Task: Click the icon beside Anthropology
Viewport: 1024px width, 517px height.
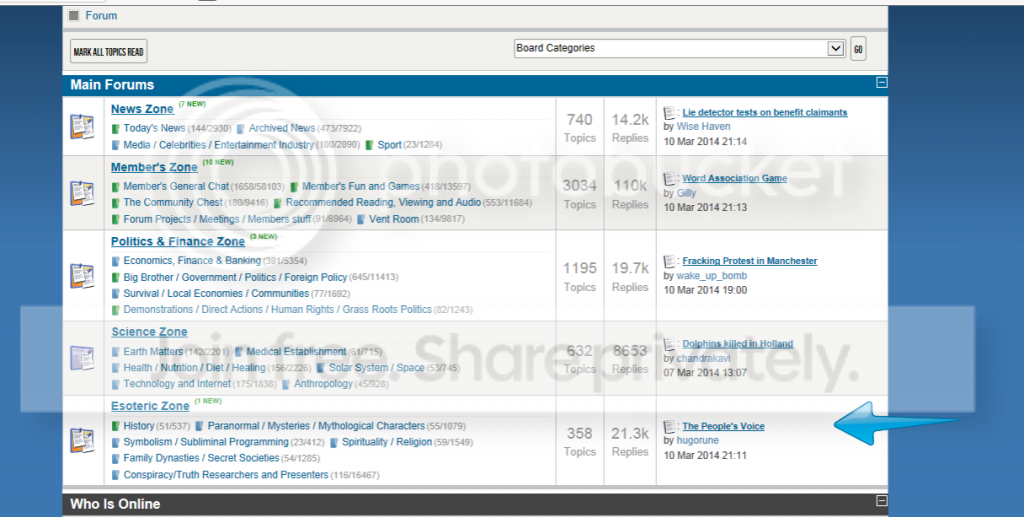Action: [286, 384]
